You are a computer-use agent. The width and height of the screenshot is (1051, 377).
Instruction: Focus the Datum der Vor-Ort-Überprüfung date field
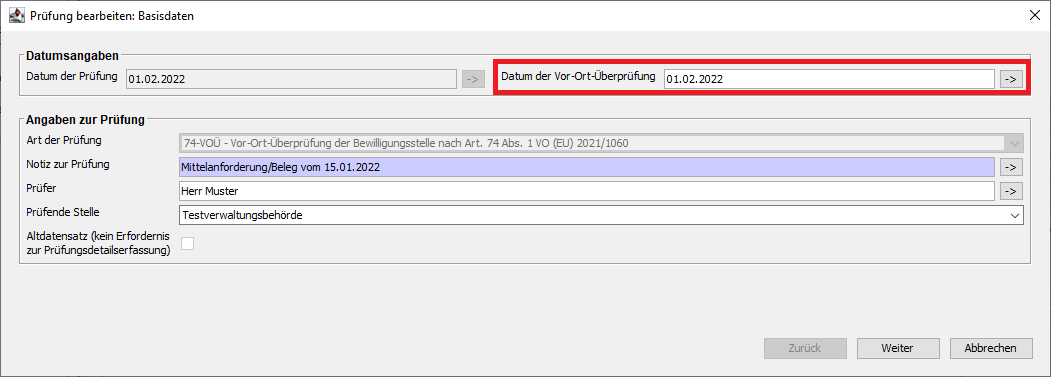click(x=829, y=78)
